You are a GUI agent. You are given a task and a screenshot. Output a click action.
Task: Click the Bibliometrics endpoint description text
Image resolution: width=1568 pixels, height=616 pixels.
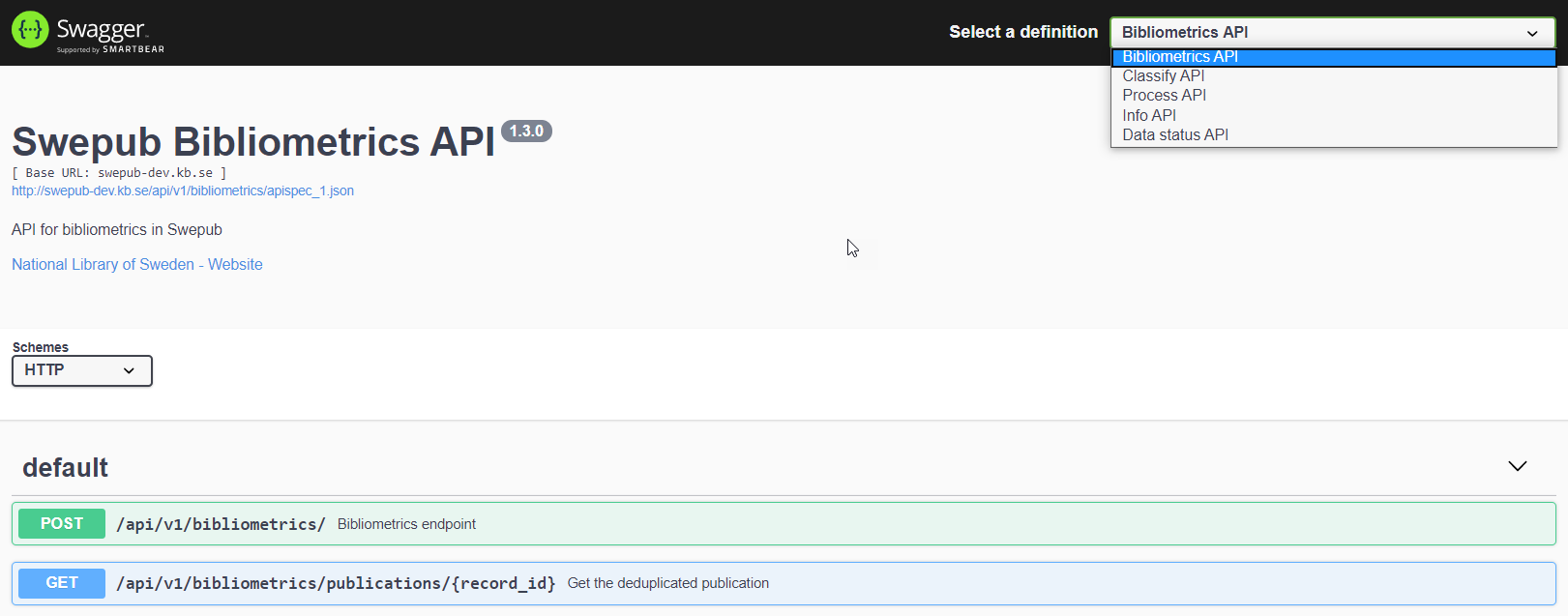click(x=406, y=524)
